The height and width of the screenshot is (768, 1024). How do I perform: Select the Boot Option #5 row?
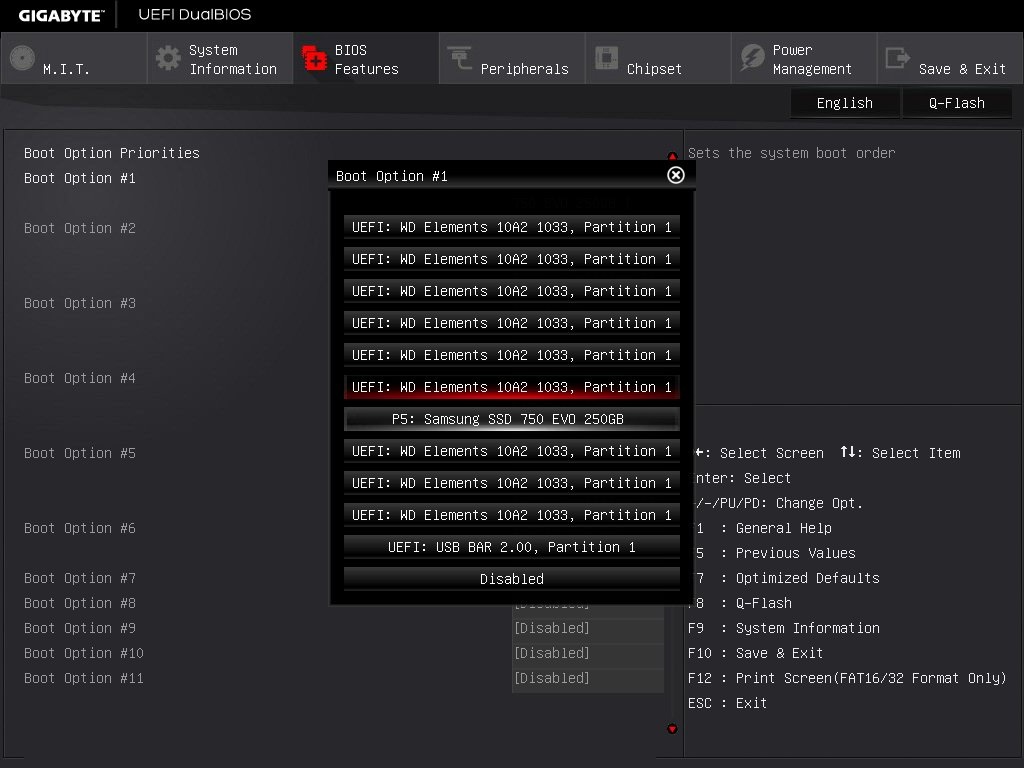click(x=80, y=454)
